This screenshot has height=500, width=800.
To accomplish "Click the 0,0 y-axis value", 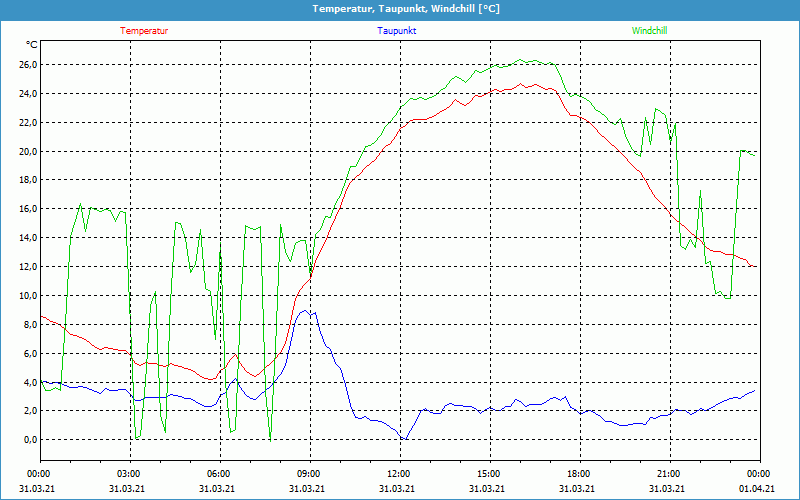I will (29, 440).
